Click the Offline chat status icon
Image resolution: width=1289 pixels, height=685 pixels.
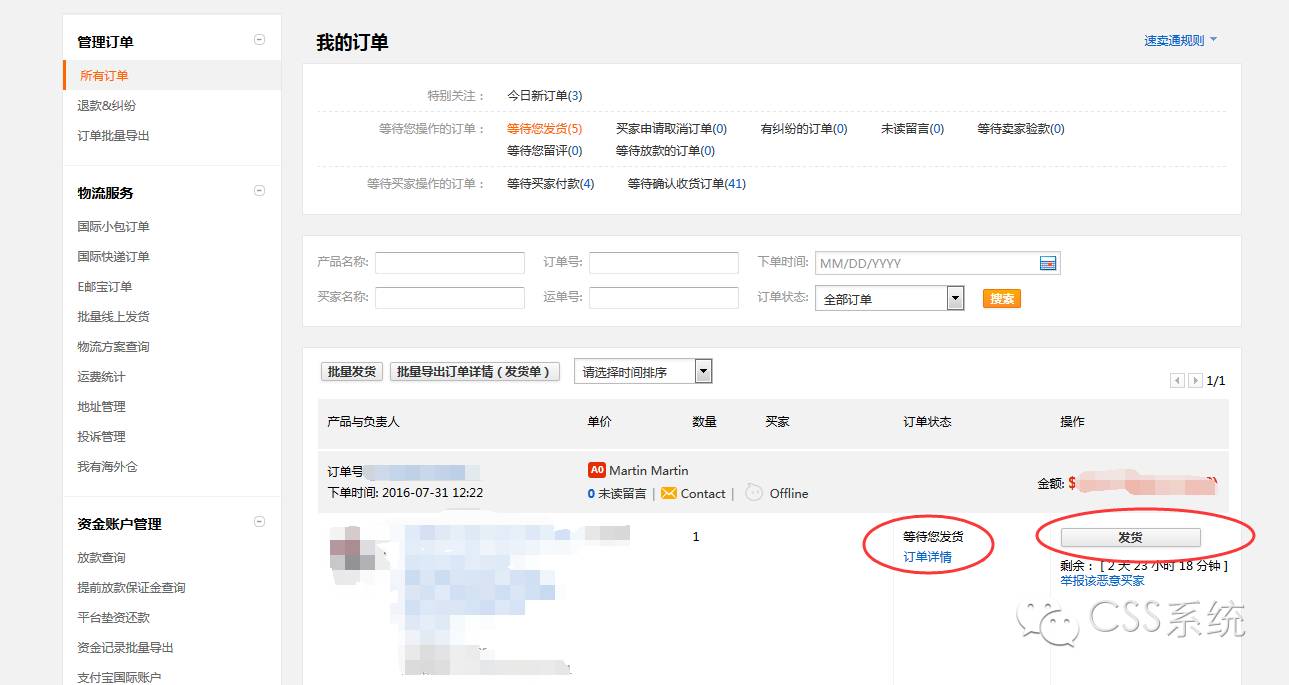pyautogui.click(x=754, y=492)
